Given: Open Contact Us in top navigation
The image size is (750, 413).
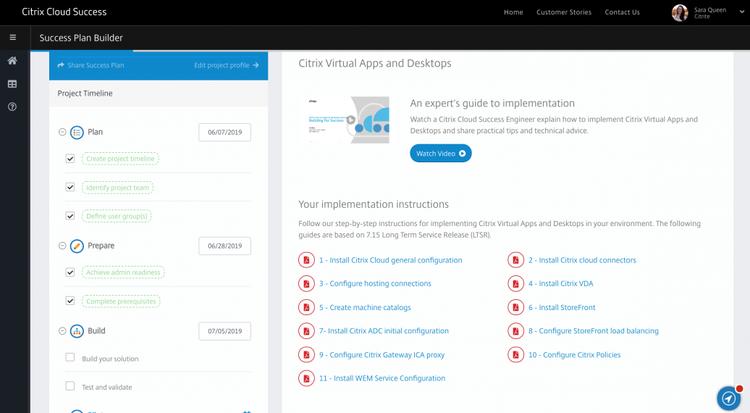Looking at the screenshot, I should pos(622,12).
